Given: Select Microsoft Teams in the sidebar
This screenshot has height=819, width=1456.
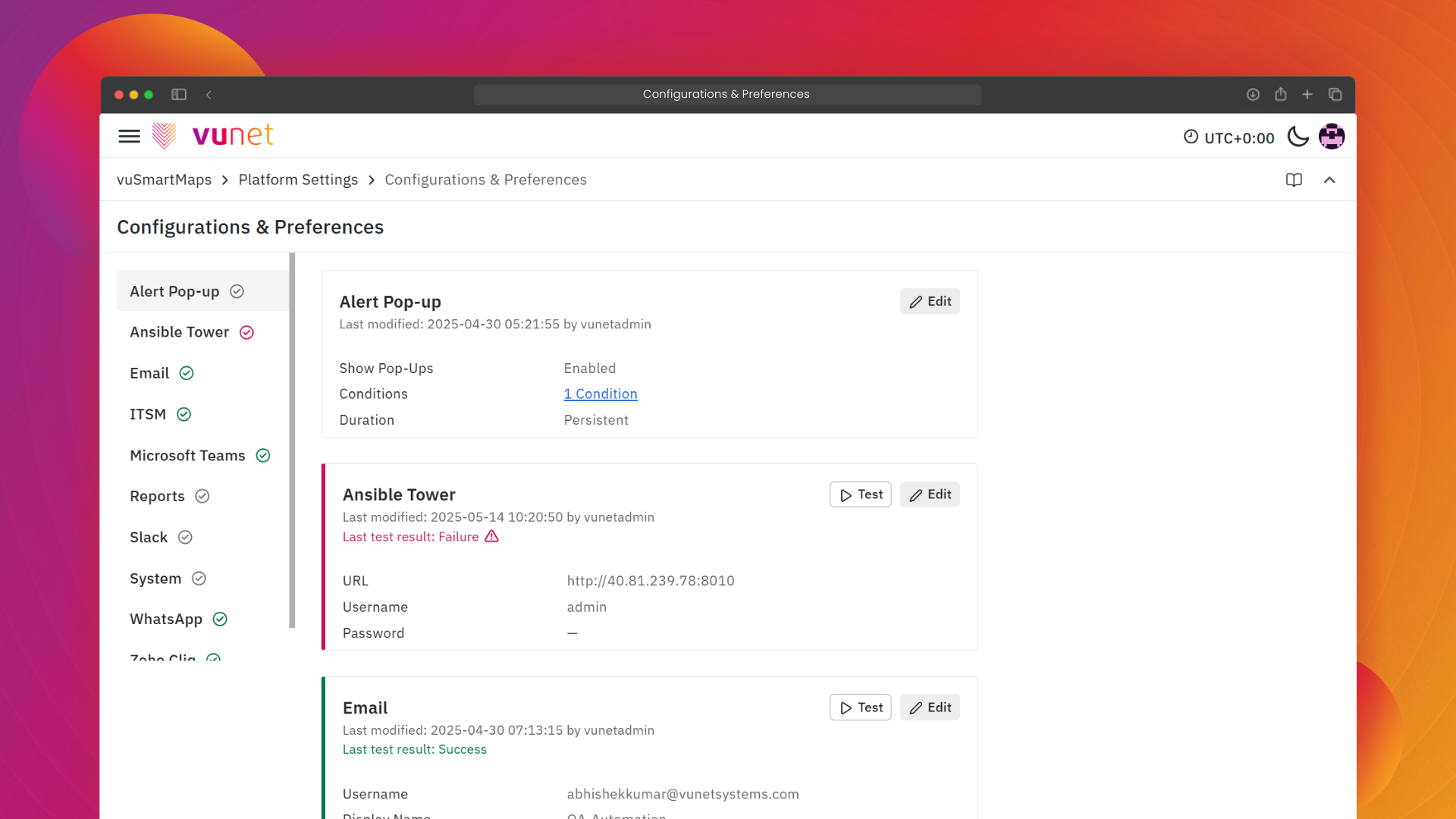Looking at the screenshot, I should coord(187,455).
